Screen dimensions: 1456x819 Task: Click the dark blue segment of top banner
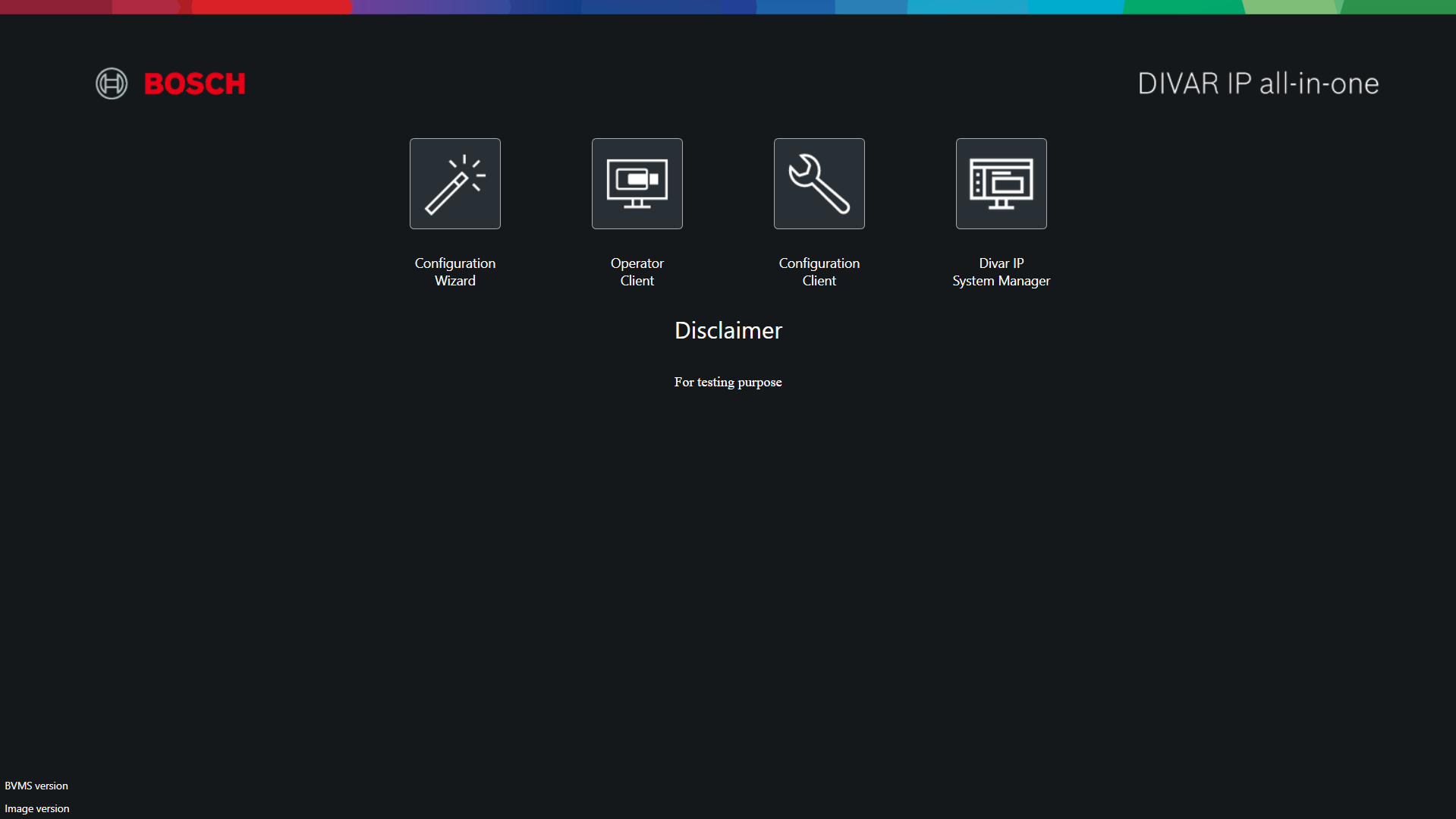[668, 7]
